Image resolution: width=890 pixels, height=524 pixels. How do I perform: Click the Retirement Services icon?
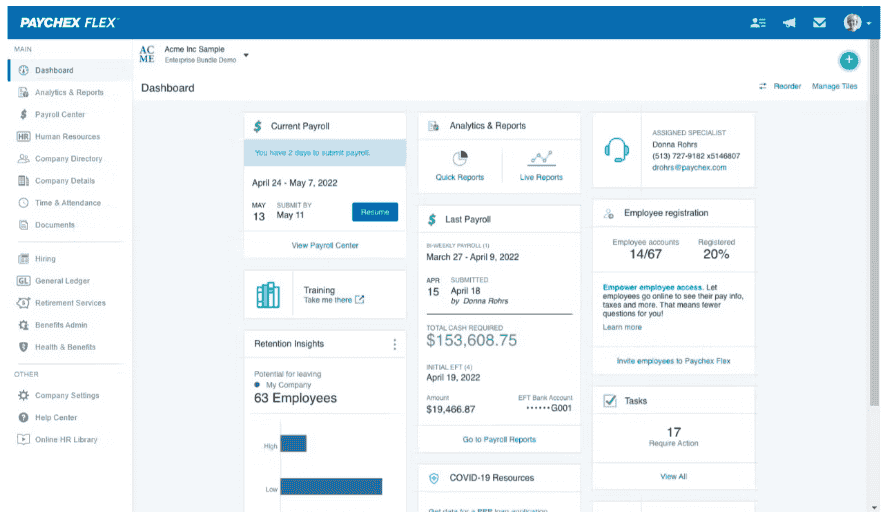tap(23, 303)
